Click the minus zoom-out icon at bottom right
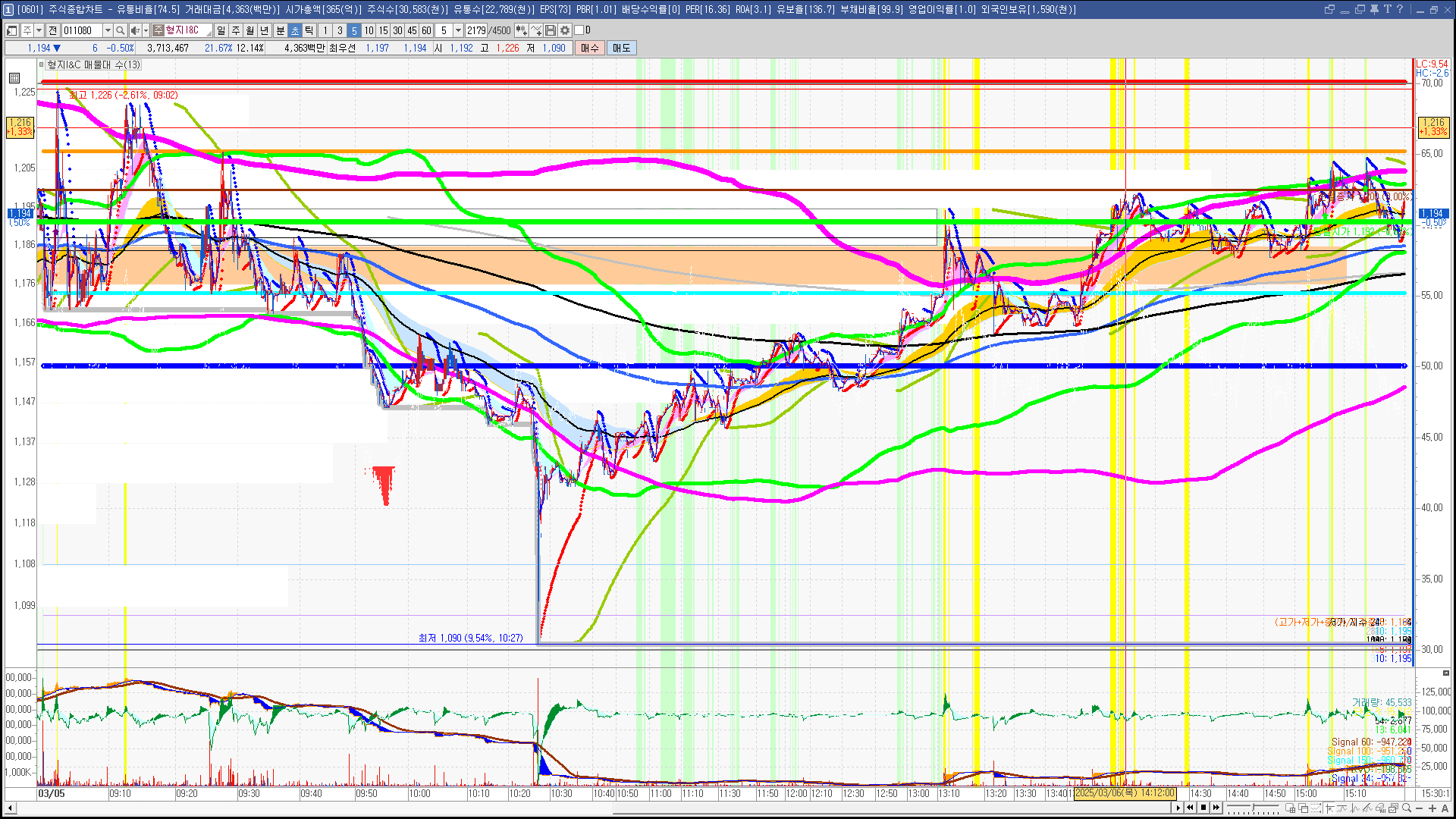 (1420, 808)
